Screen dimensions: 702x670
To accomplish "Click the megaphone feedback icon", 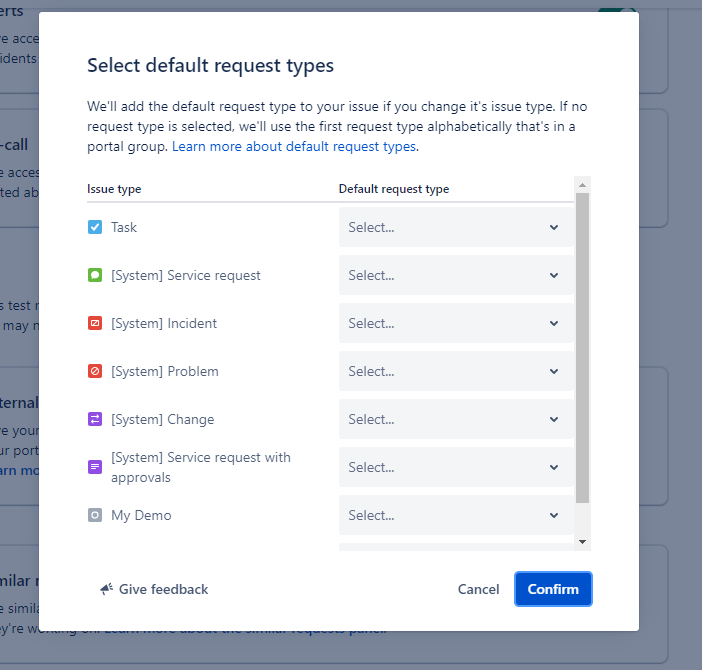I will pyautogui.click(x=106, y=589).
